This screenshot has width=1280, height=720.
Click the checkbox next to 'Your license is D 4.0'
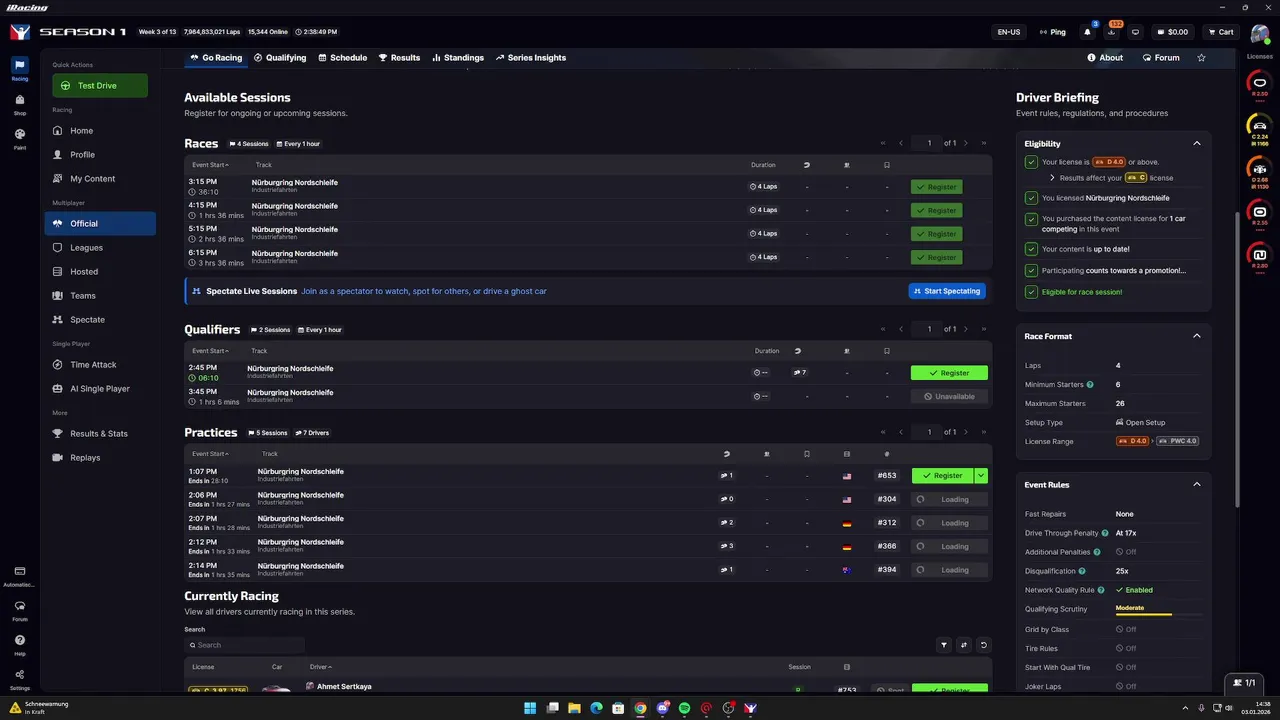[1031, 162]
